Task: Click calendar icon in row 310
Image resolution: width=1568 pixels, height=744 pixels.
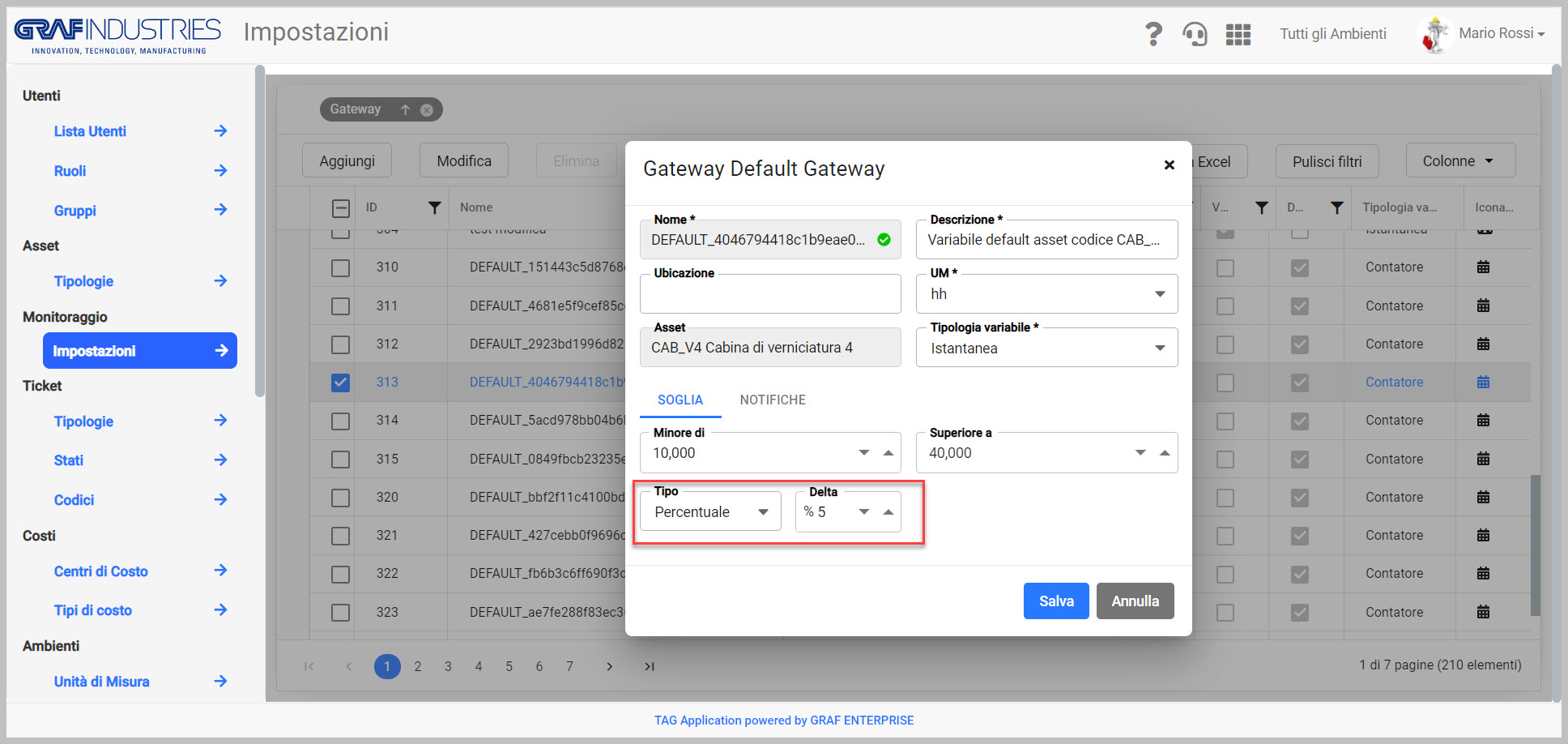Action: click(x=1483, y=267)
